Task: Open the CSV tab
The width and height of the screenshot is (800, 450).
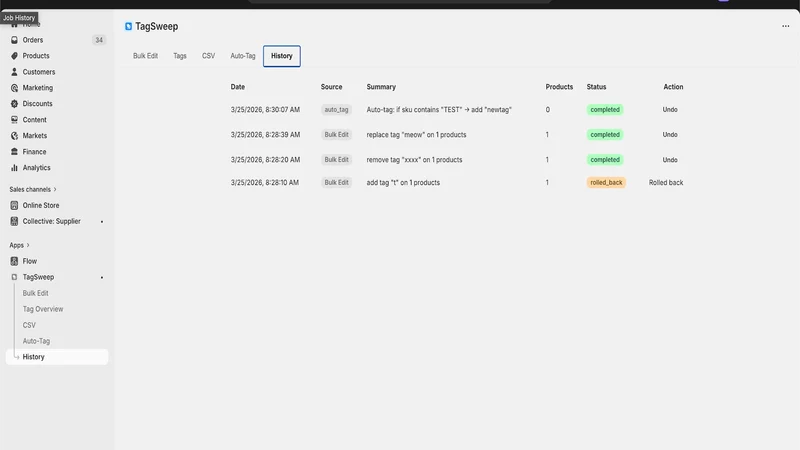Action: (x=208, y=56)
